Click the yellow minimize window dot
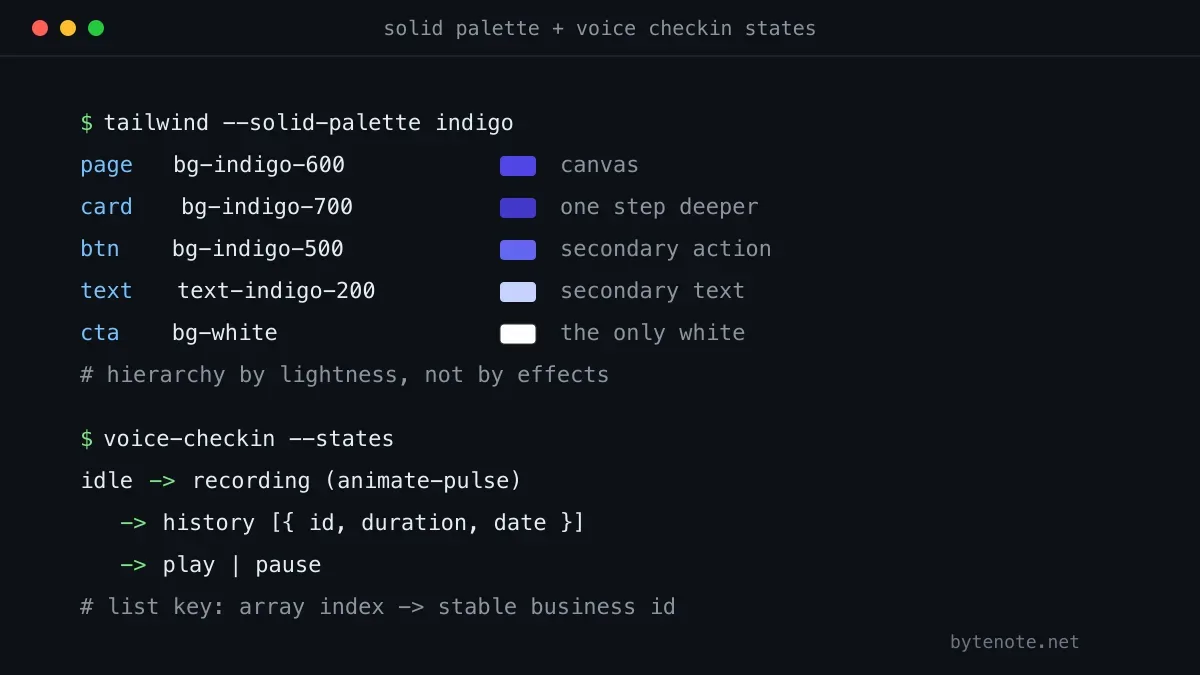Viewport: 1200px width, 675px height. point(68,28)
